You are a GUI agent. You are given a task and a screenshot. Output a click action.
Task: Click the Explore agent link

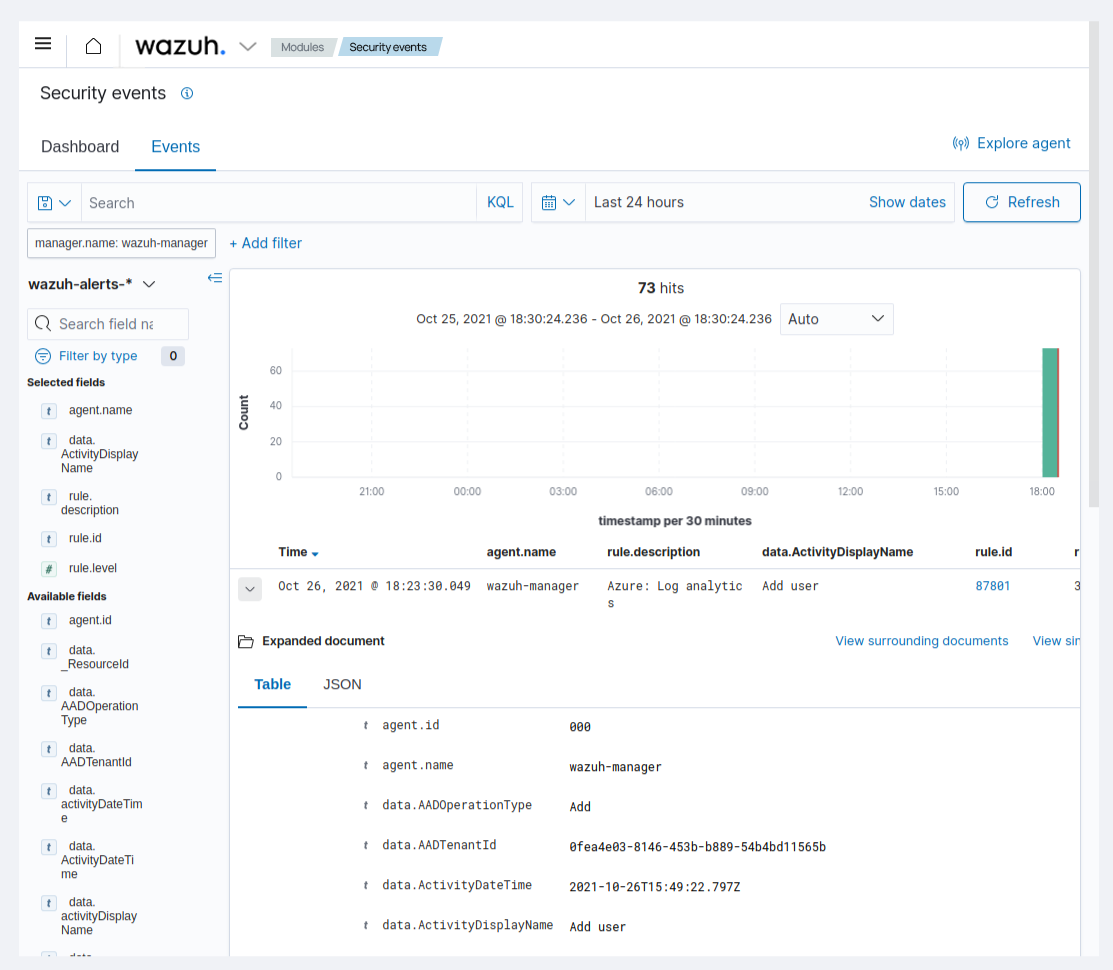1011,143
